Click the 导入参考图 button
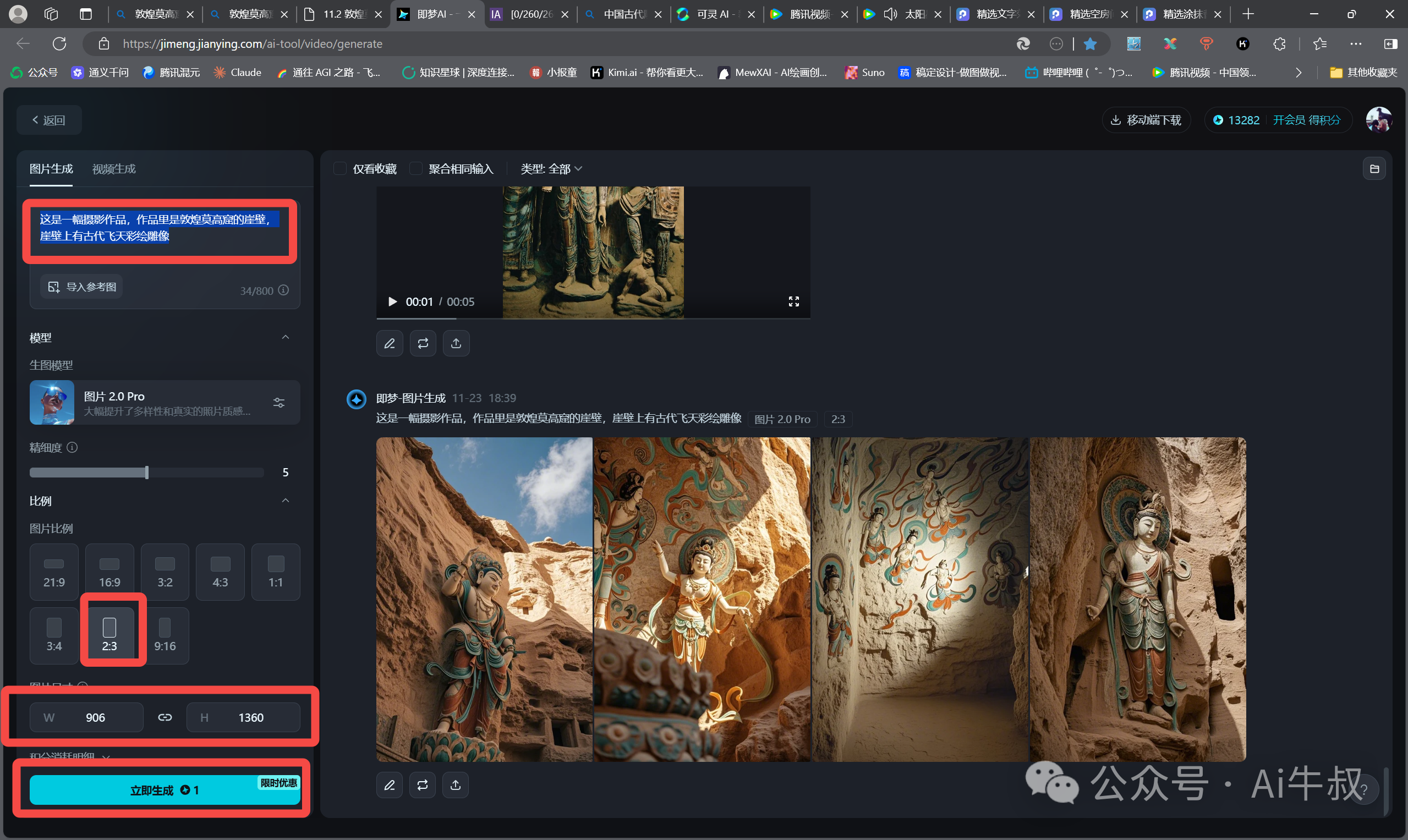The image size is (1408, 840). [x=82, y=287]
